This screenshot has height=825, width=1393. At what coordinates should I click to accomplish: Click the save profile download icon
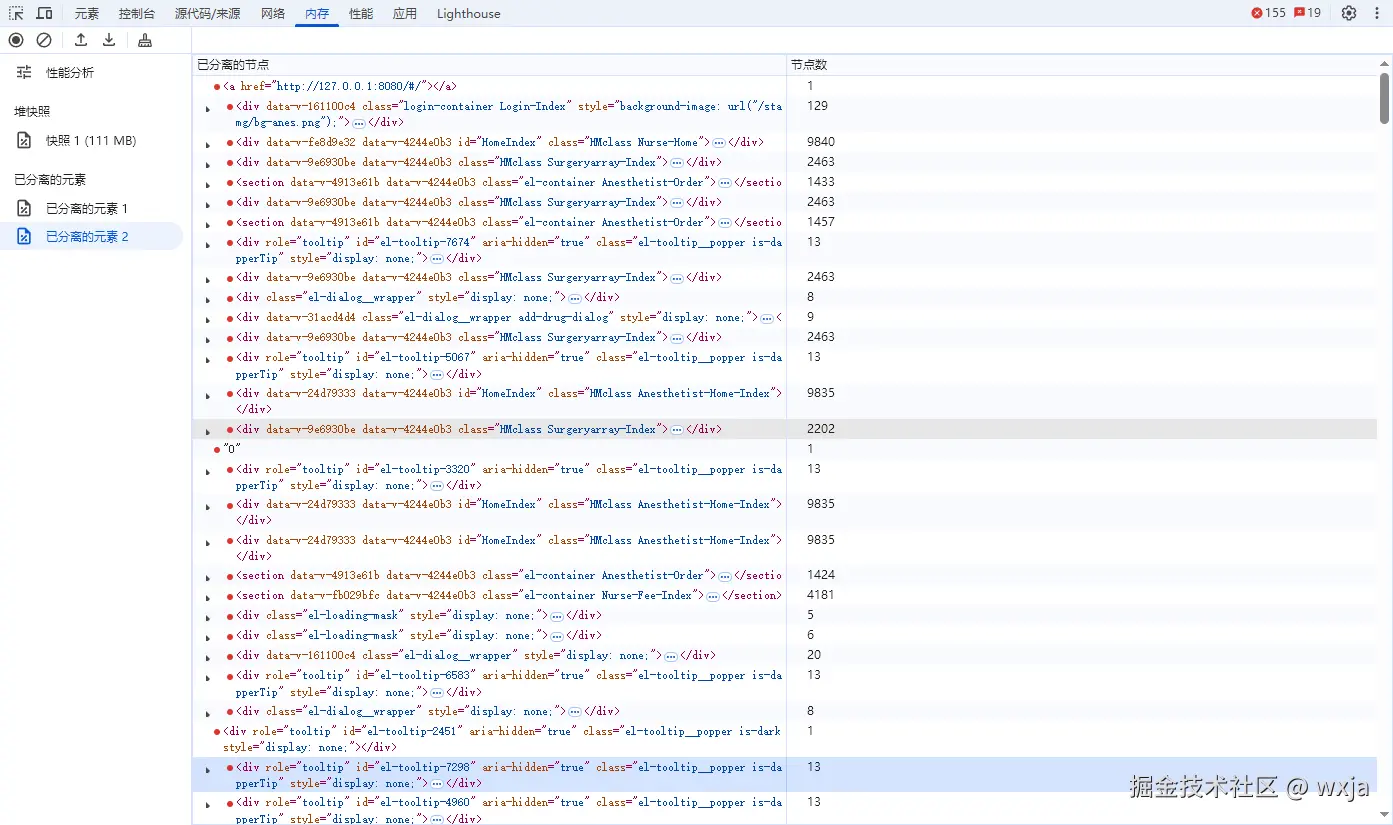coord(109,40)
